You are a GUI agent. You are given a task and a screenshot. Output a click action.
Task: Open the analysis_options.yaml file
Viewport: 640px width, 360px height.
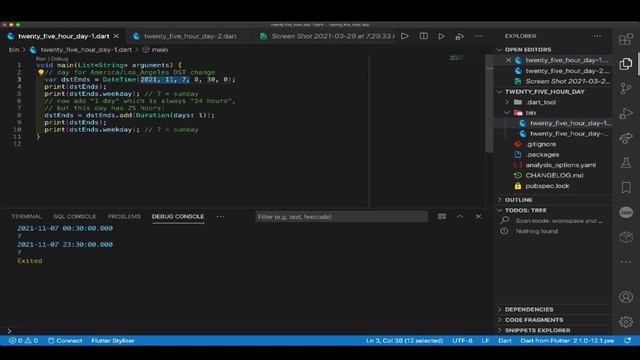tap(560, 165)
